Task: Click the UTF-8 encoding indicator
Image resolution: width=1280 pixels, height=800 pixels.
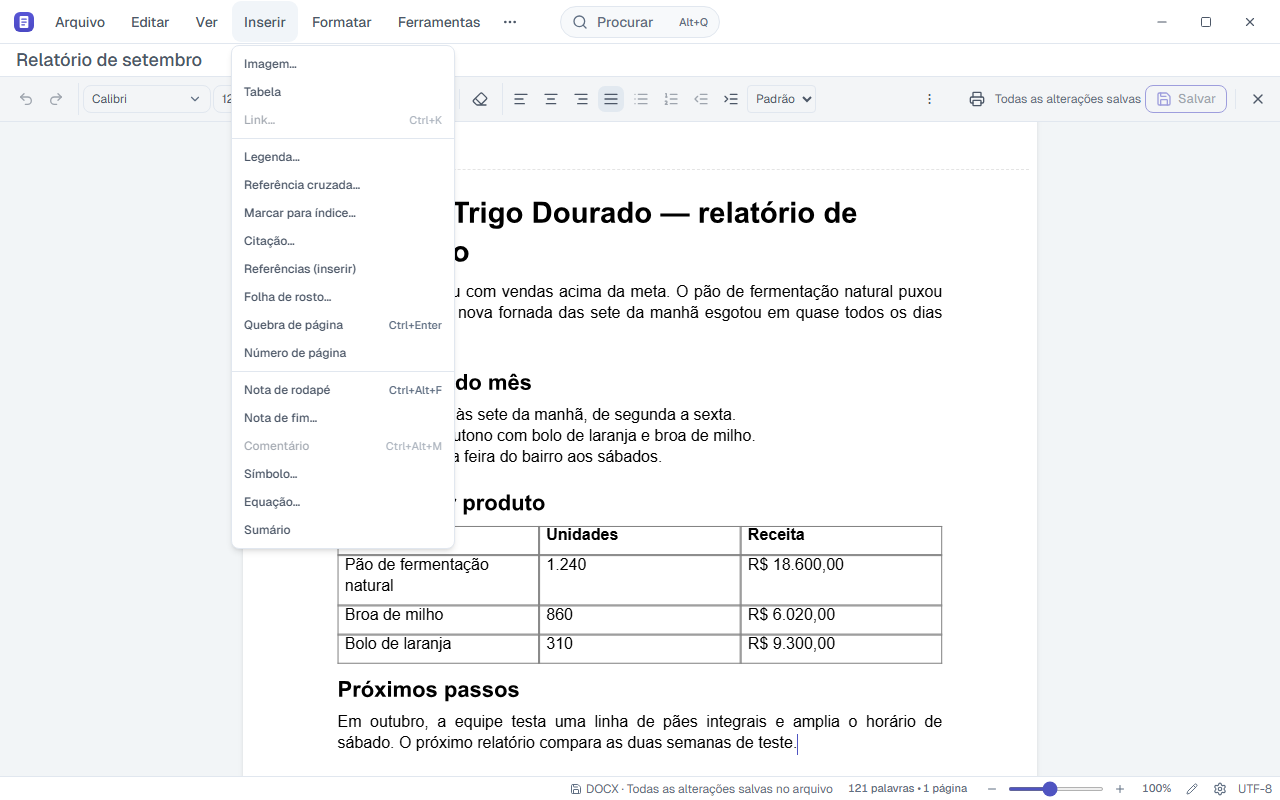Action: (x=1255, y=789)
